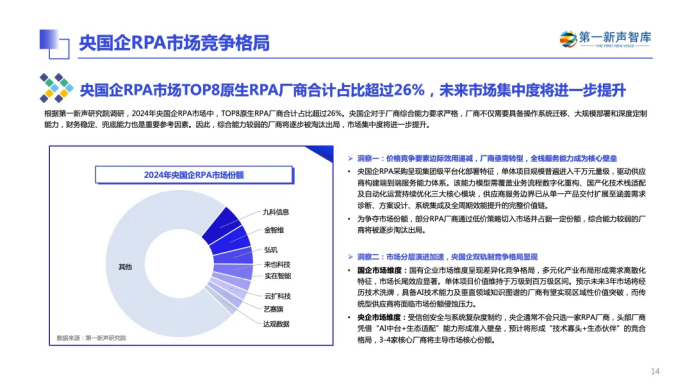The width and height of the screenshot is (692, 390).
Task: Click the 来也科技 chart label
Action: tap(277, 264)
